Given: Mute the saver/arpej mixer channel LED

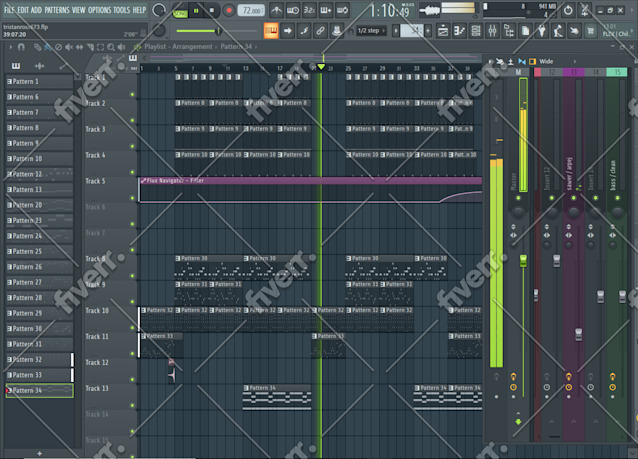Looking at the screenshot, I should [x=574, y=198].
